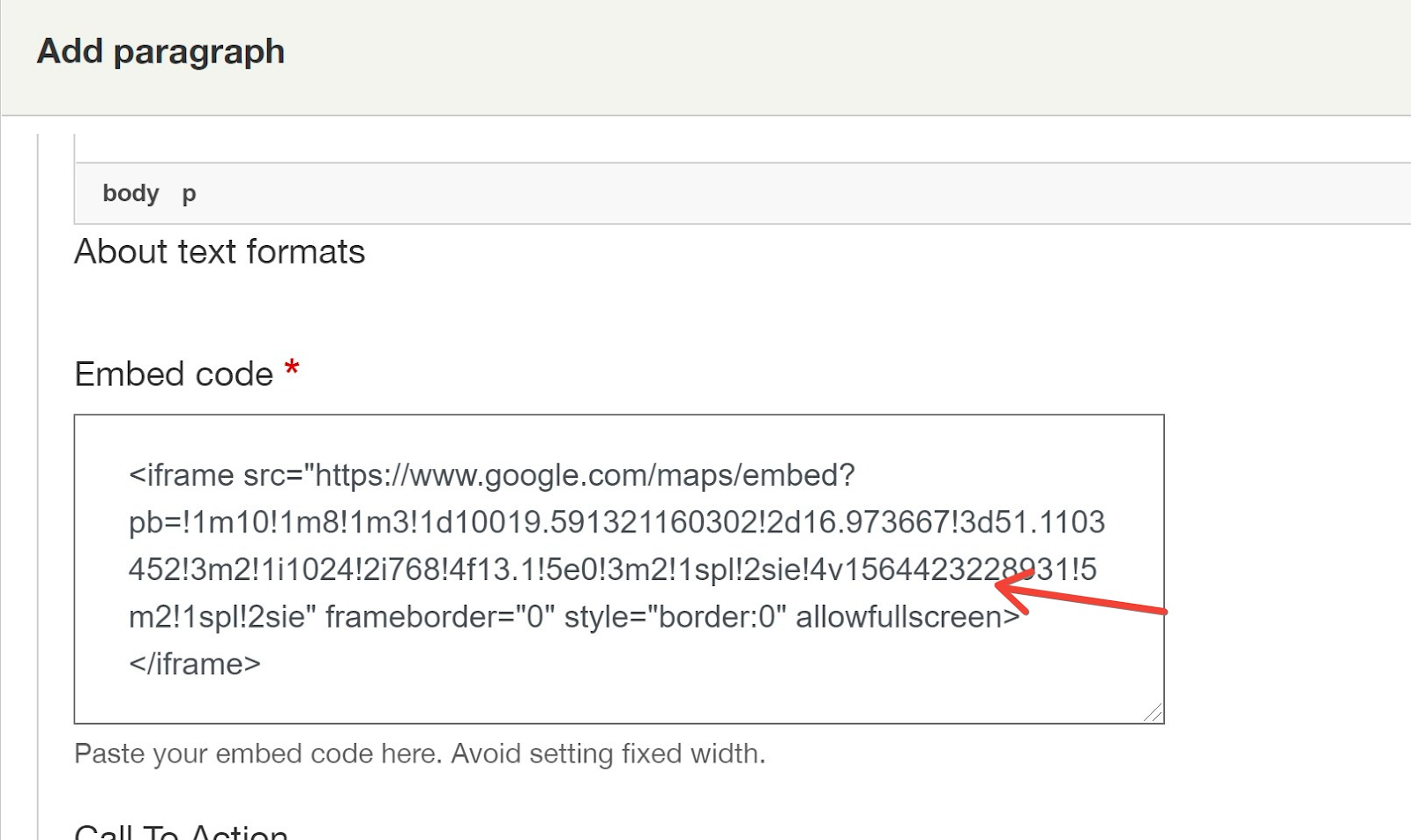Click the red arrow annotation head
Image resolution: width=1411 pixels, height=840 pixels.
1014,591
